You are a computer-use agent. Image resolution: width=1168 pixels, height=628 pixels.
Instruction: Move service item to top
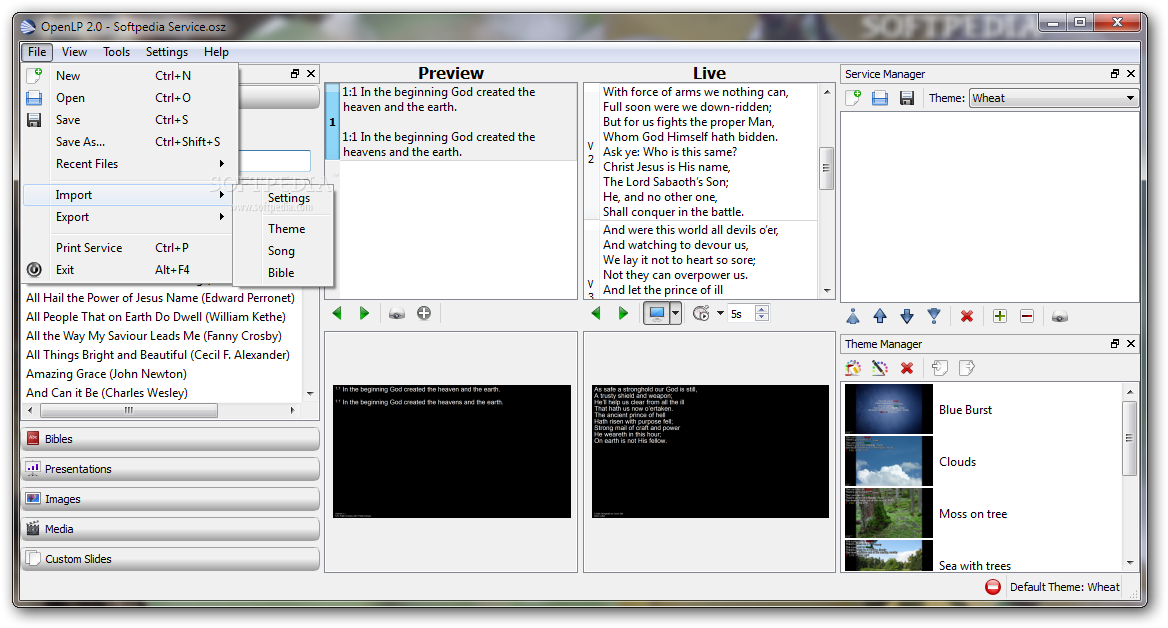coord(853,317)
